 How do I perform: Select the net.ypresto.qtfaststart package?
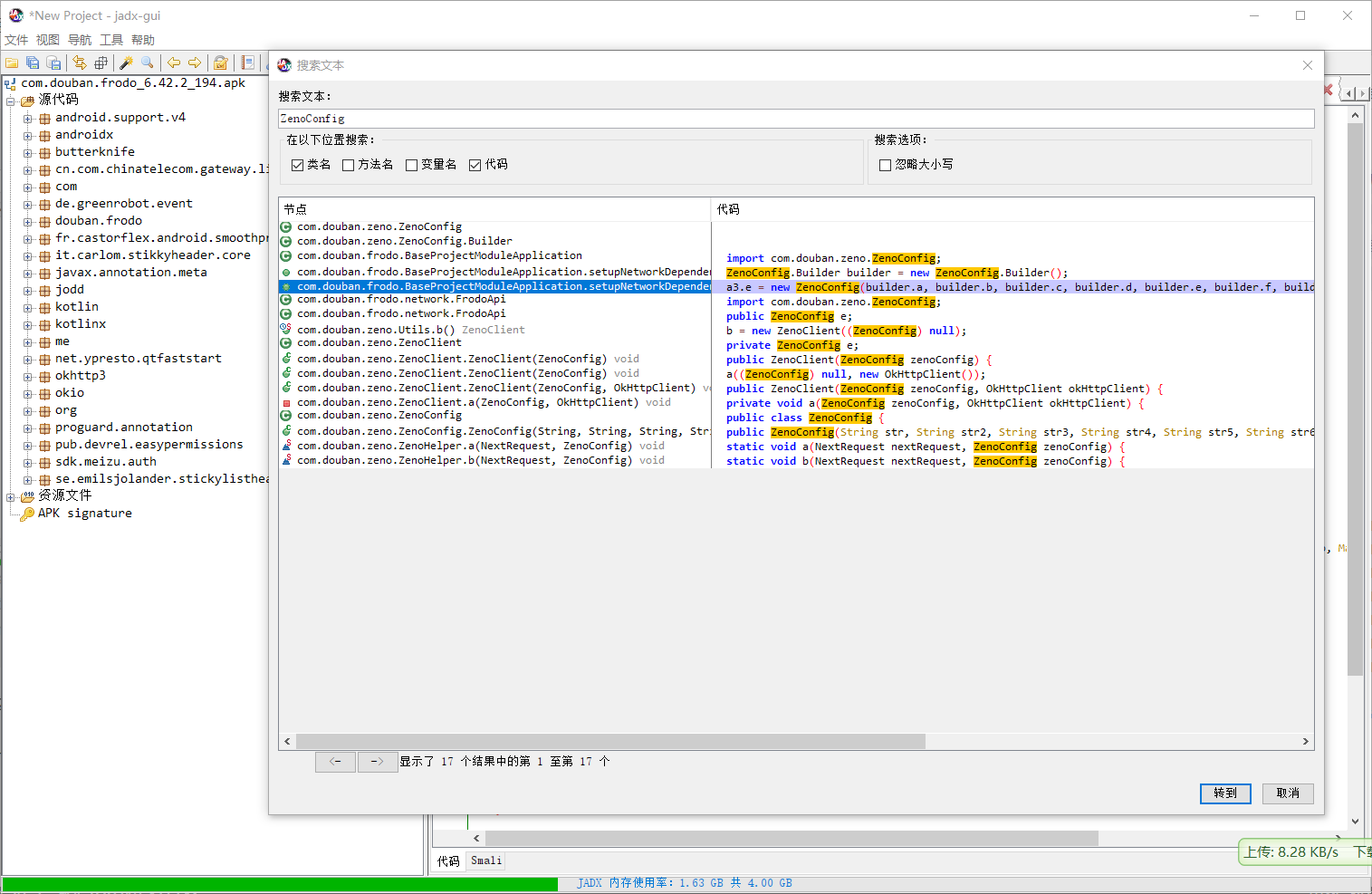(138, 359)
